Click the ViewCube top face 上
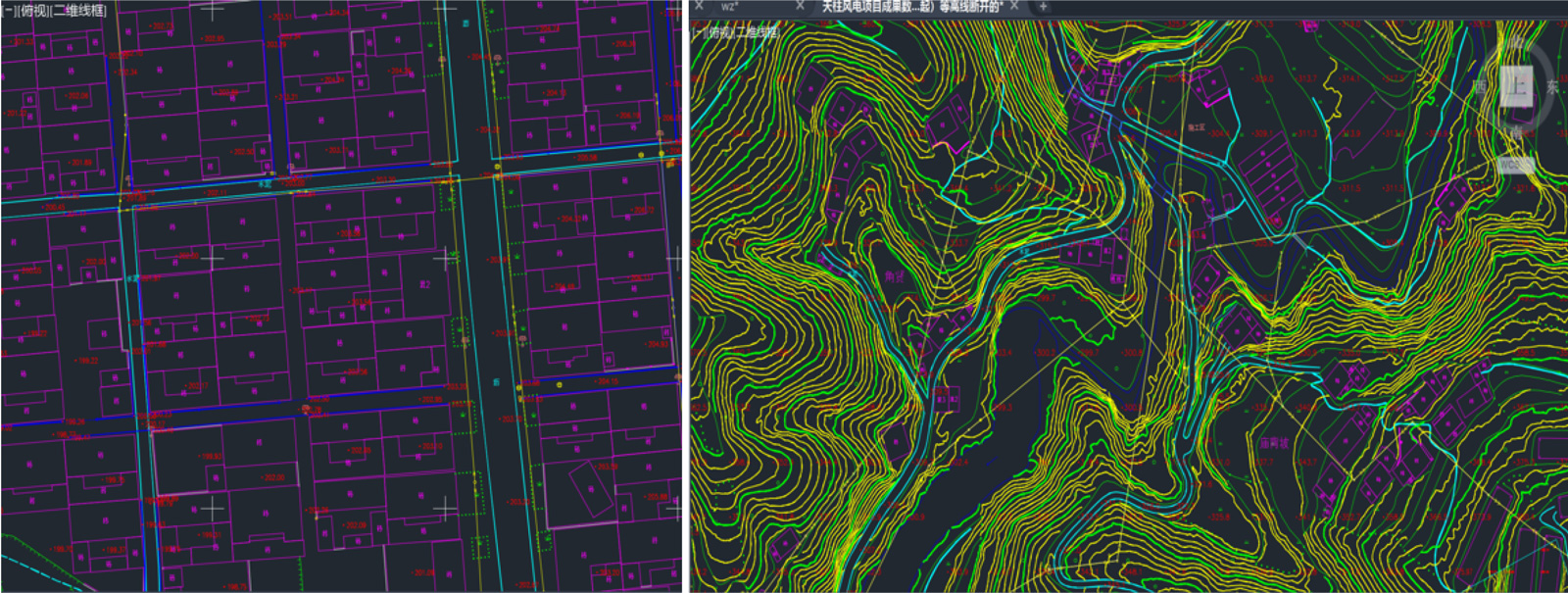This screenshot has width=1568, height=593. pyautogui.click(x=1515, y=85)
